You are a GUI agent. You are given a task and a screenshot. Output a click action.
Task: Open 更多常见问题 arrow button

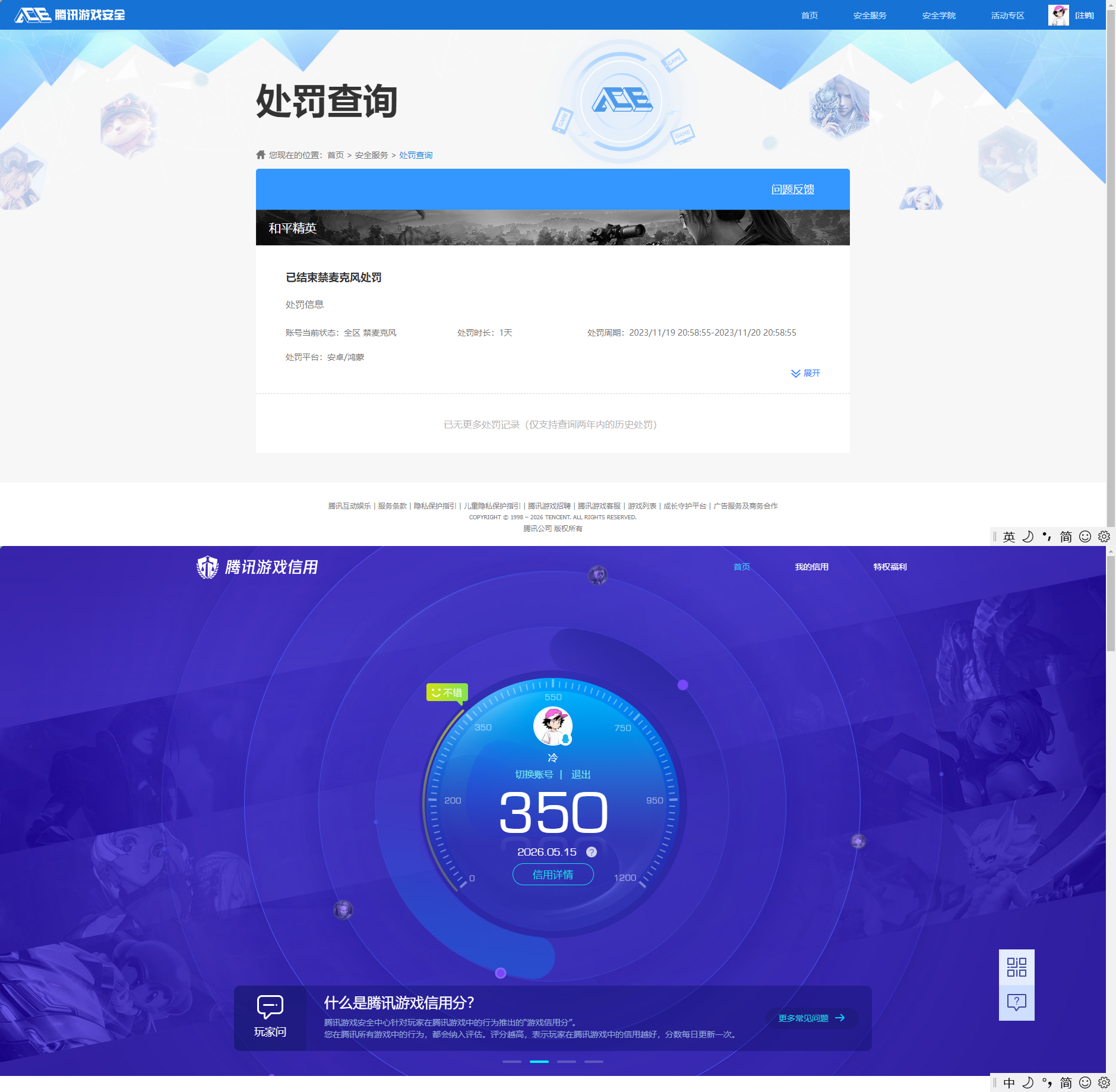click(812, 1018)
